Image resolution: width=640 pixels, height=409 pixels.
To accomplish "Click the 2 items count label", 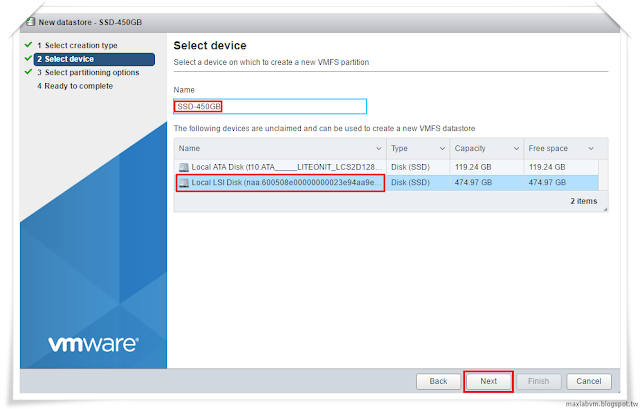I will 583,201.
